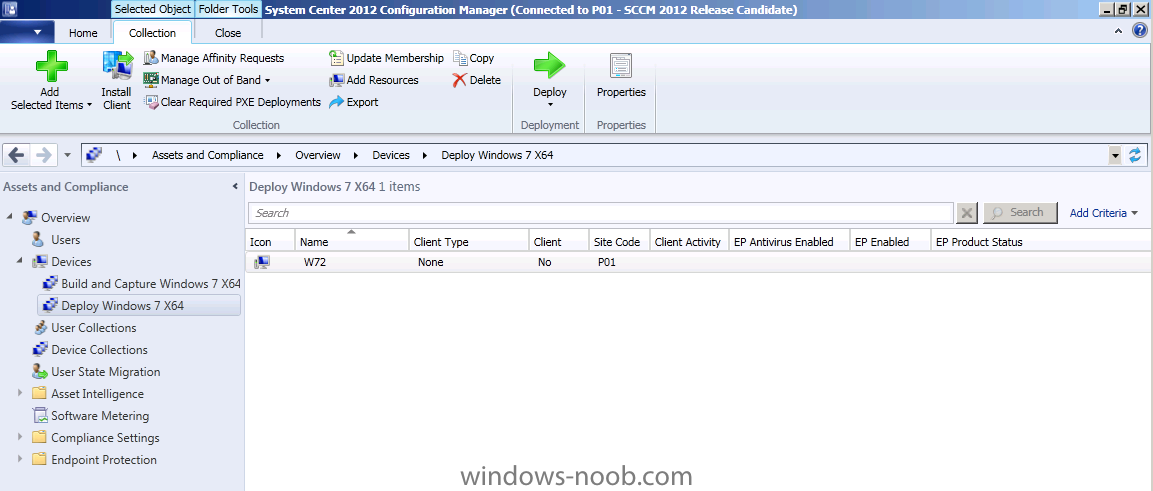Click the address bar root node icon
The height and width of the screenshot is (491, 1153).
coord(94,155)
